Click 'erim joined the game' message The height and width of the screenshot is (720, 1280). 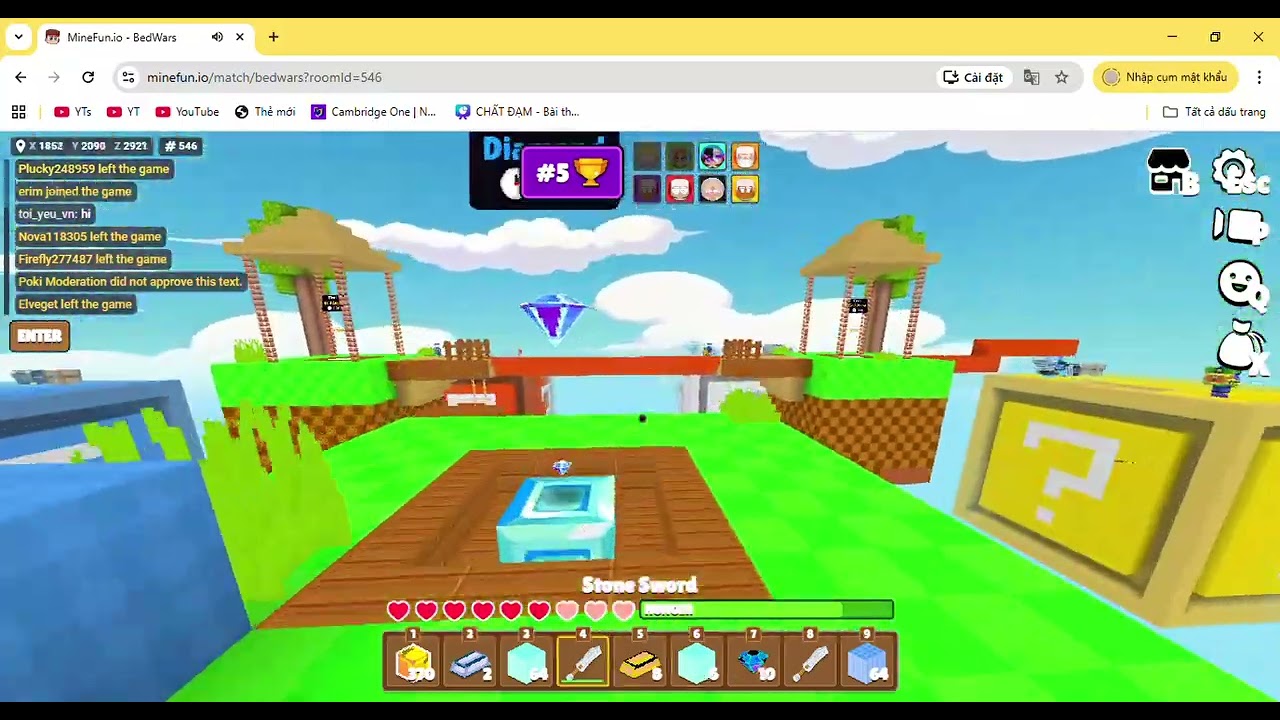[75, 191]
